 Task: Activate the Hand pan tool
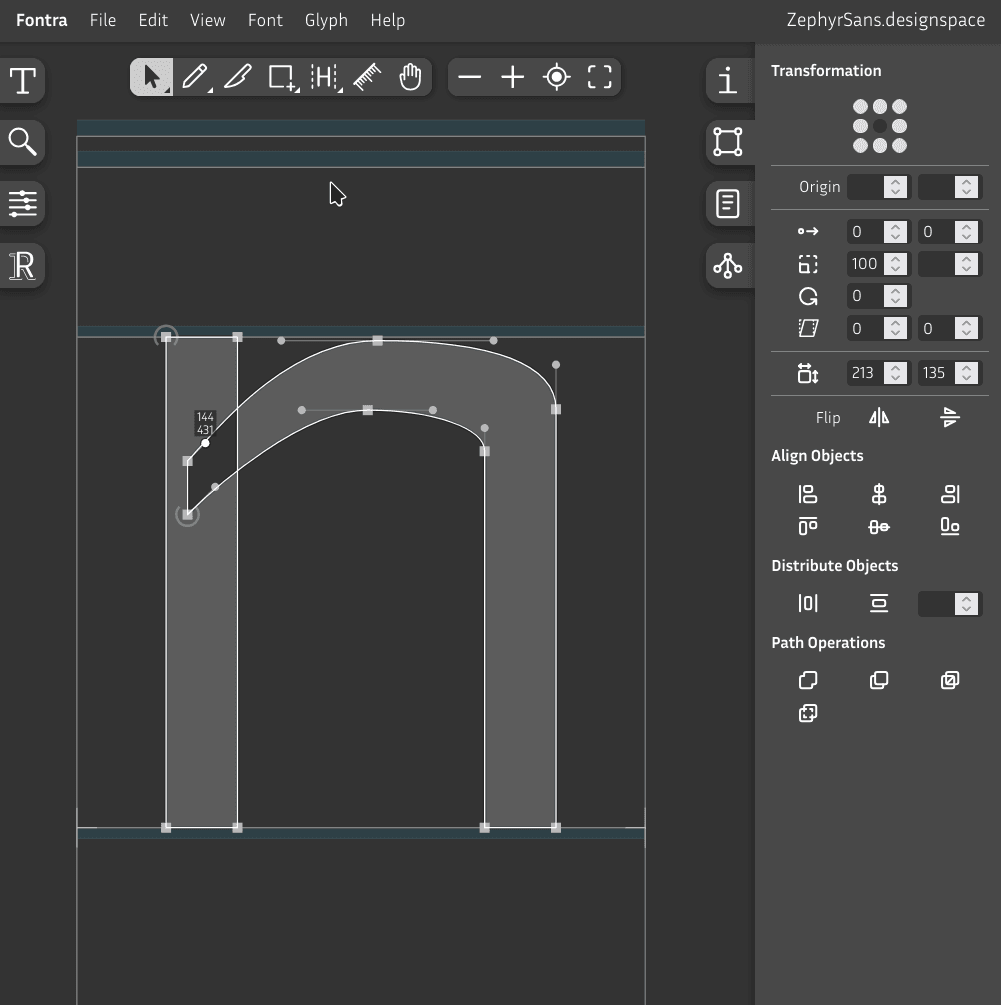[410, 77]
